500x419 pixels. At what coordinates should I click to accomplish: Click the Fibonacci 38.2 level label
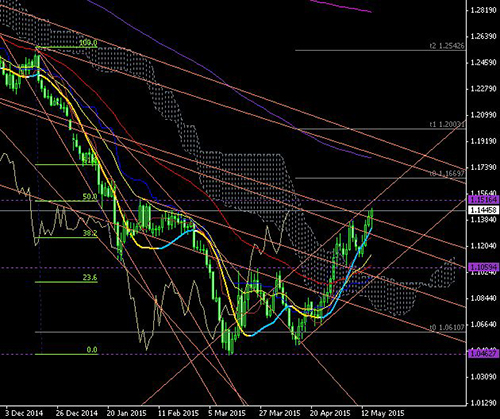[90, 233]
